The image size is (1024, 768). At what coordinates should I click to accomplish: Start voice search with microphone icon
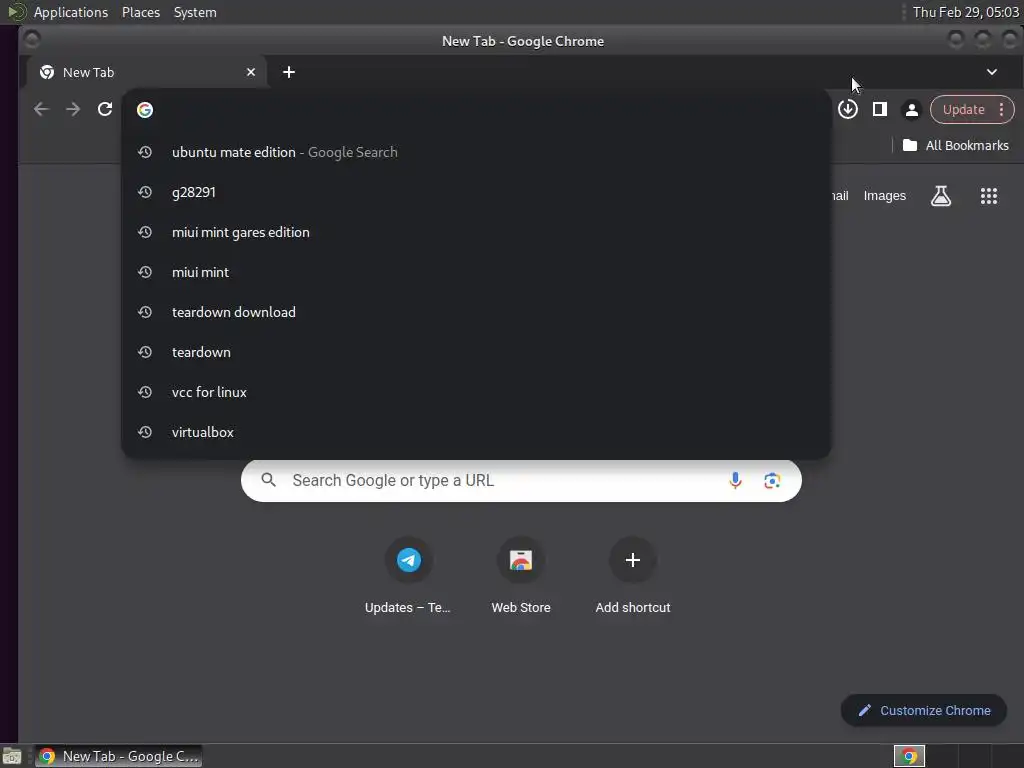pos(735,481)
